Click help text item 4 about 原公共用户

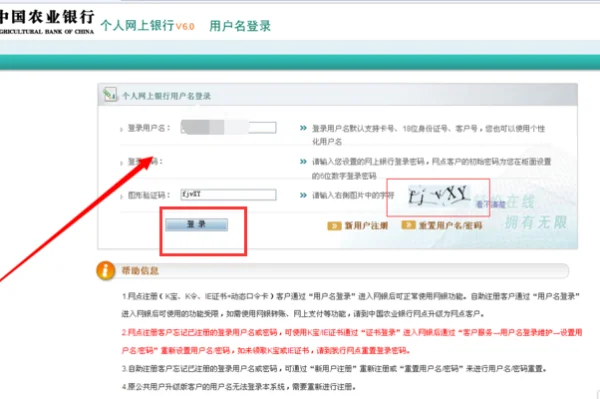tap(239, 387)
